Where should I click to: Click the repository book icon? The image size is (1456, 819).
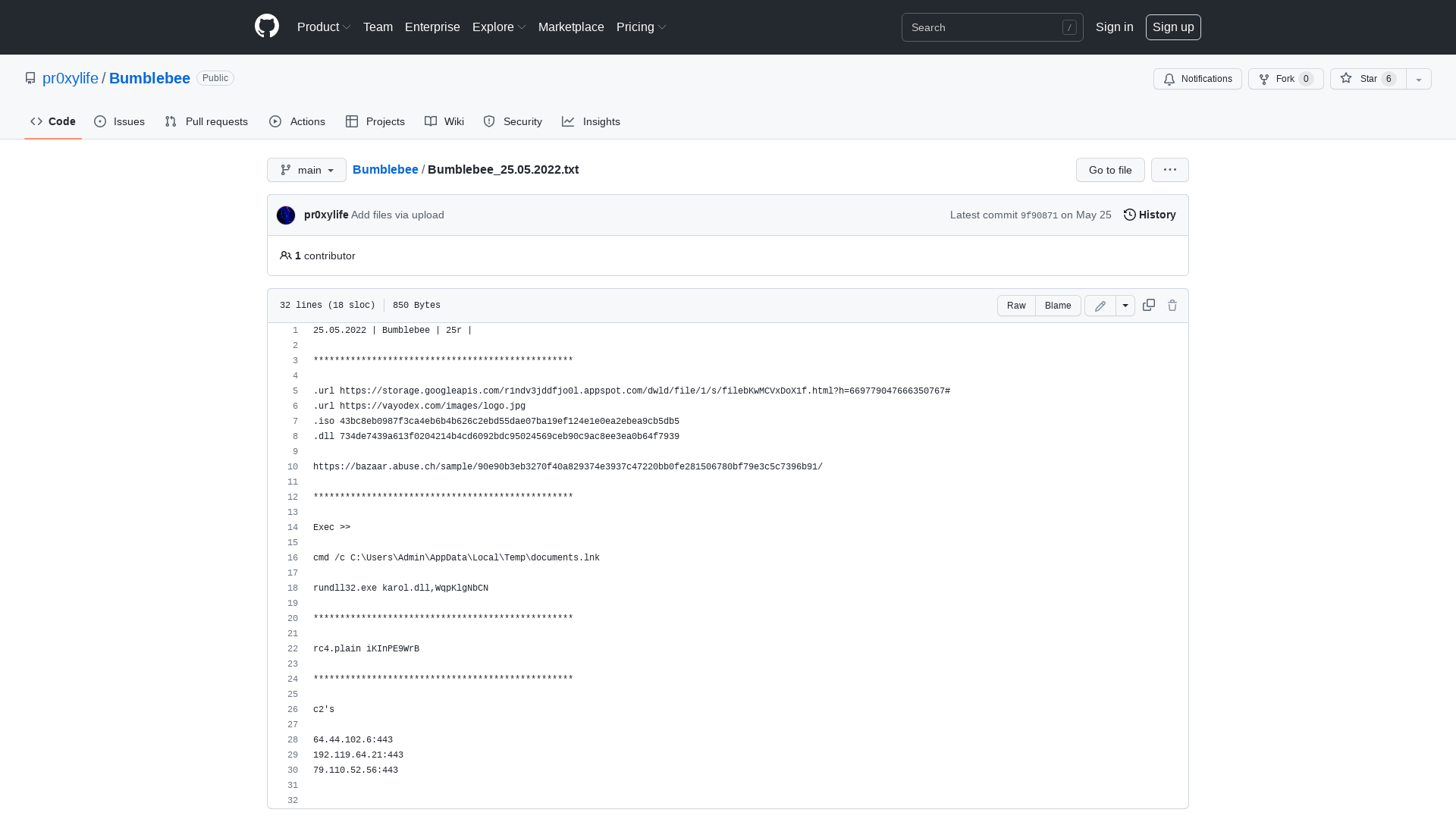pyautogui.click(x=30, y=78)
